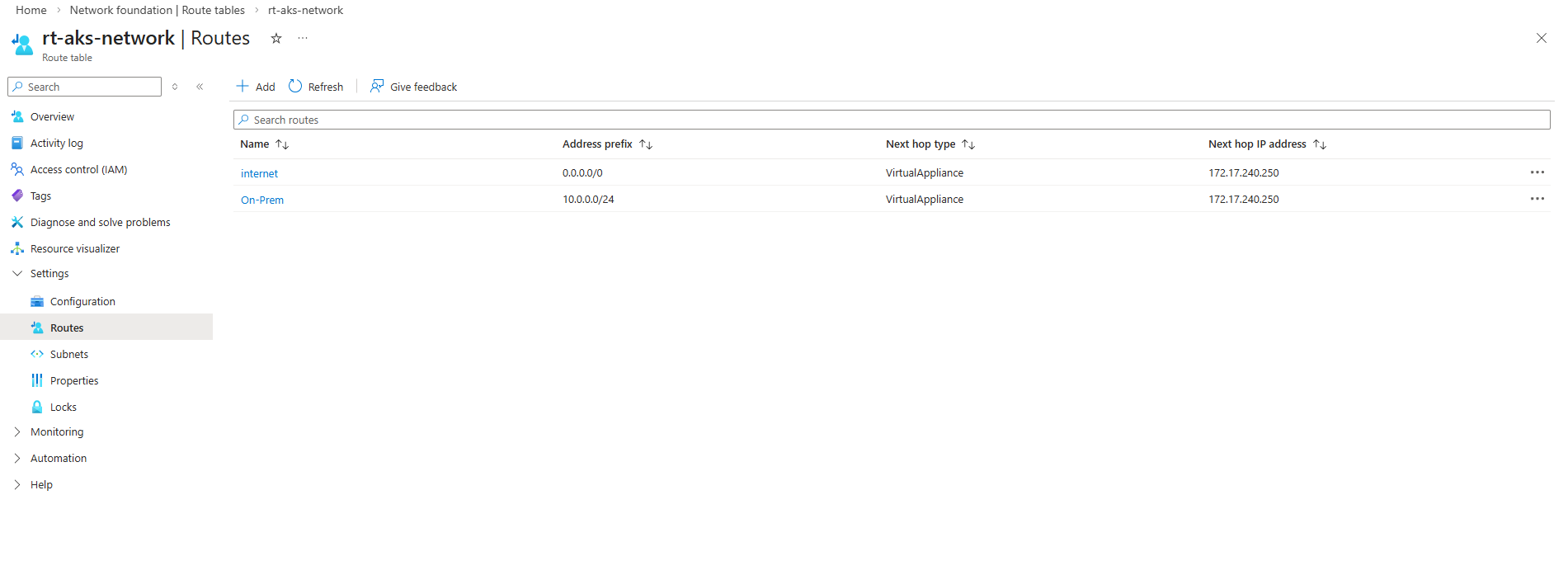Click VirtualAppliance in the internet row
Image resolution: width=1568 pixels, height=561 pixels.
(925, 172)
